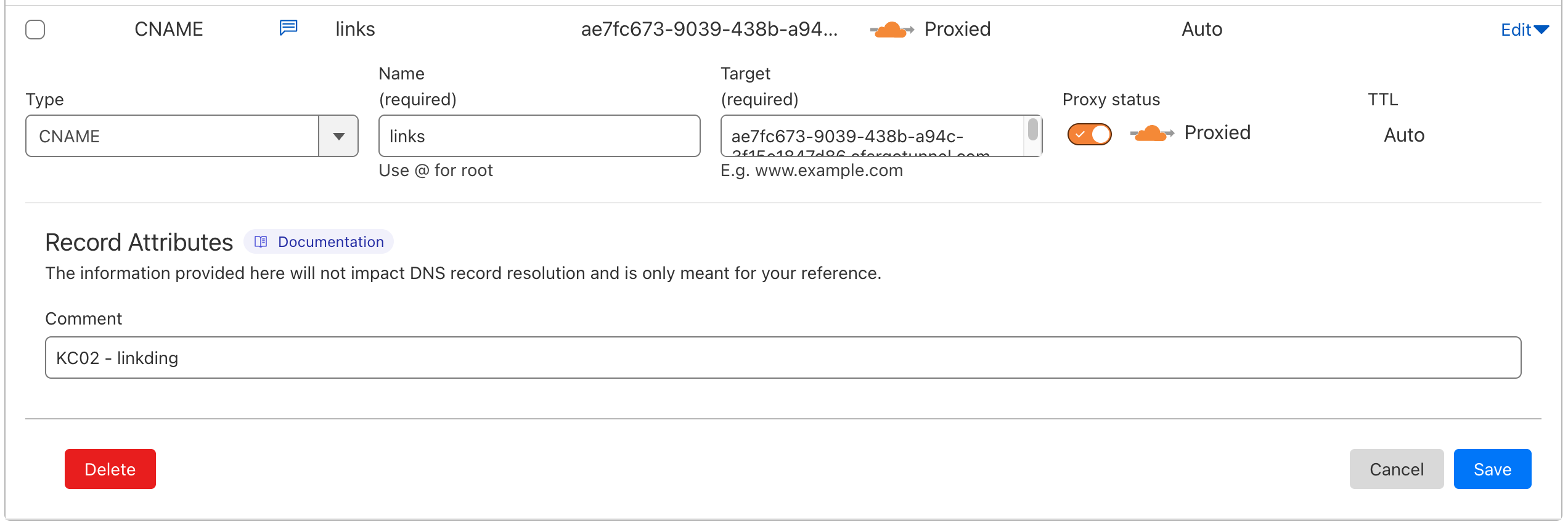This screenshot has width=1568, height=521.
Task: Save the DNS record changes
Action: click(x=1492, y=469)
